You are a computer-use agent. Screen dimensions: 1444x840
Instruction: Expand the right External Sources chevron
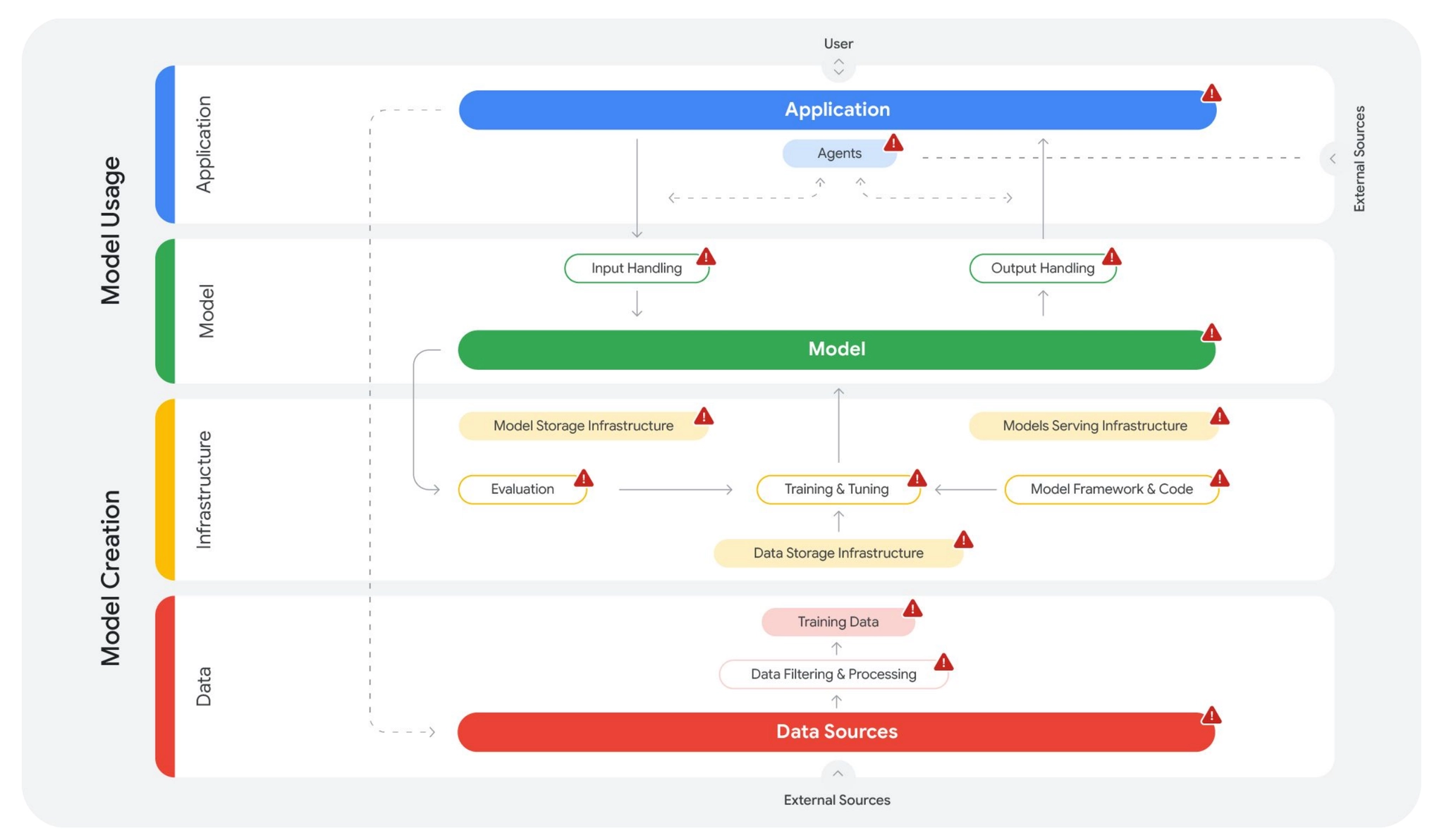click(x=1332, y=159)
